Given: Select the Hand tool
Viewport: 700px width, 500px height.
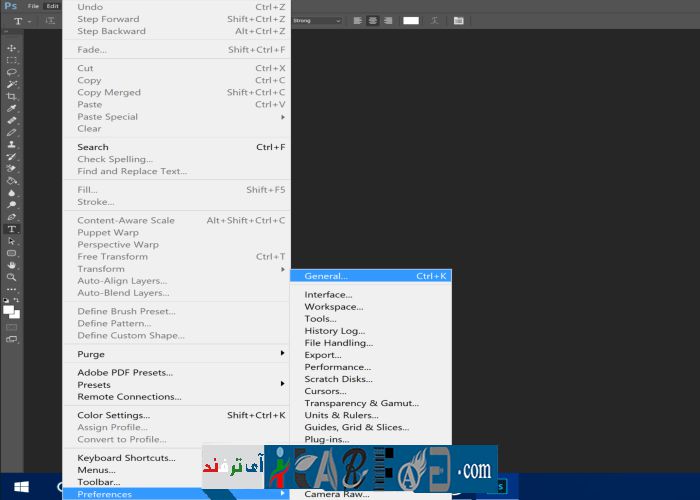Looking at the screenshot, I should (x=12, y=265).
